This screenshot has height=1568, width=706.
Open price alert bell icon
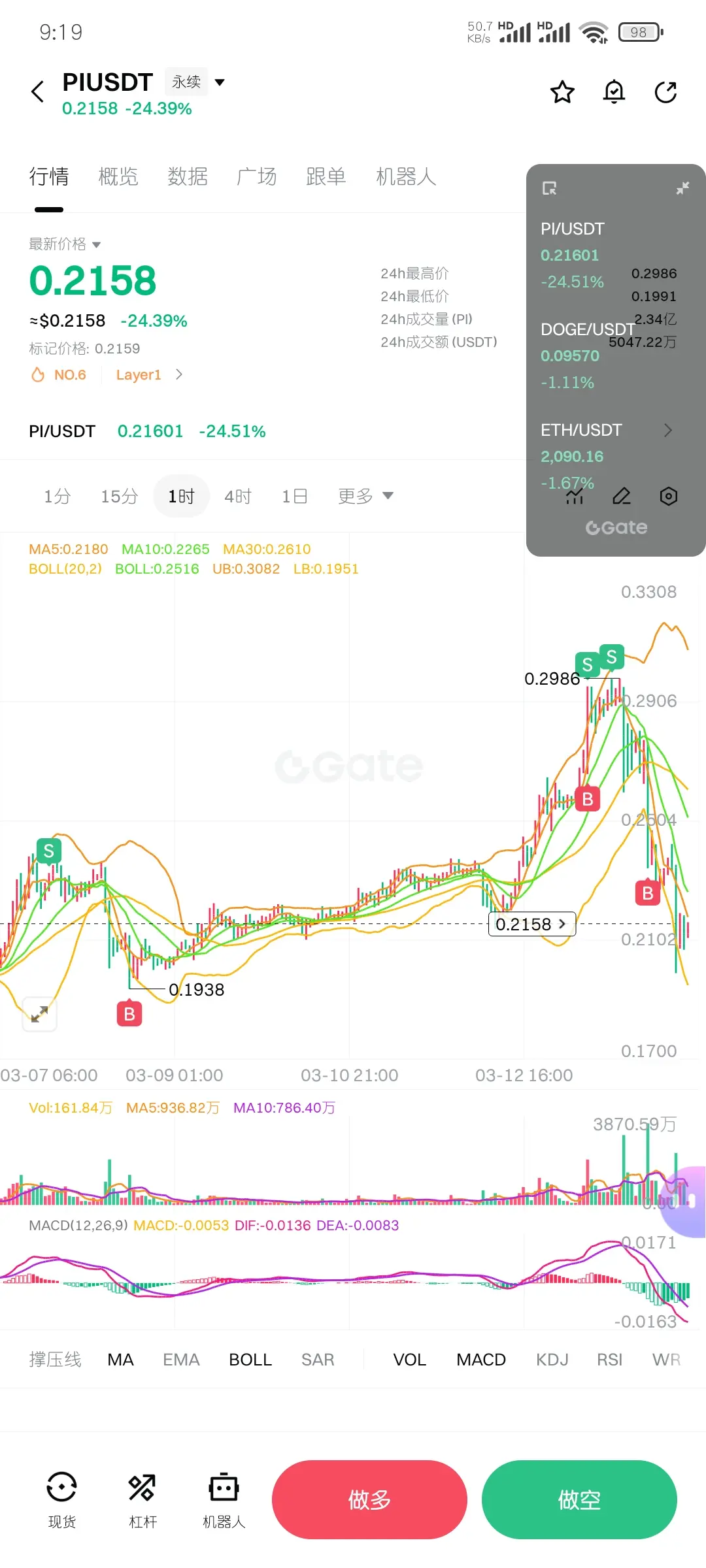point(614,92)
